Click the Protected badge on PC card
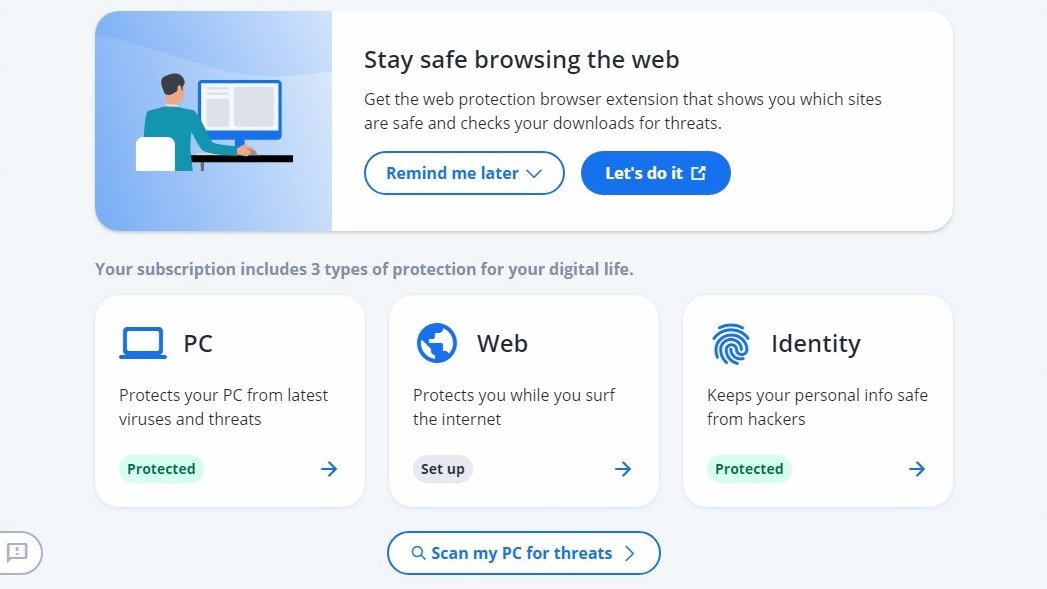The width and height of the screenshot is (1047, 589). pos(161,468)
